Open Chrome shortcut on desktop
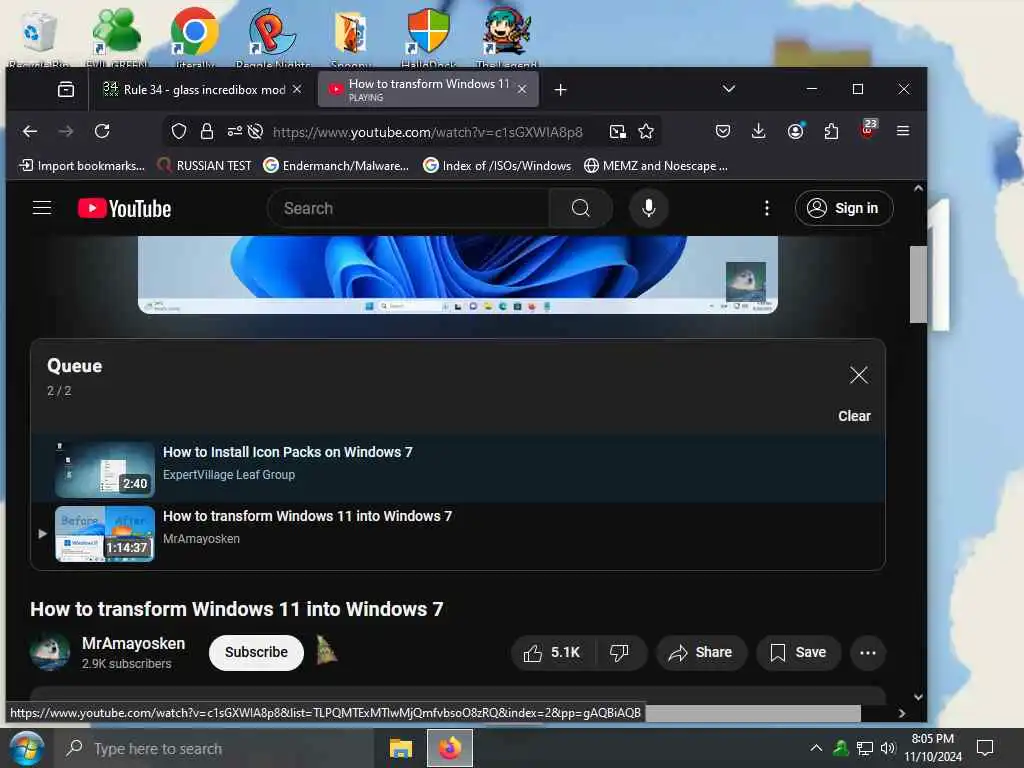1024x768 pixels. pos(195,37)
